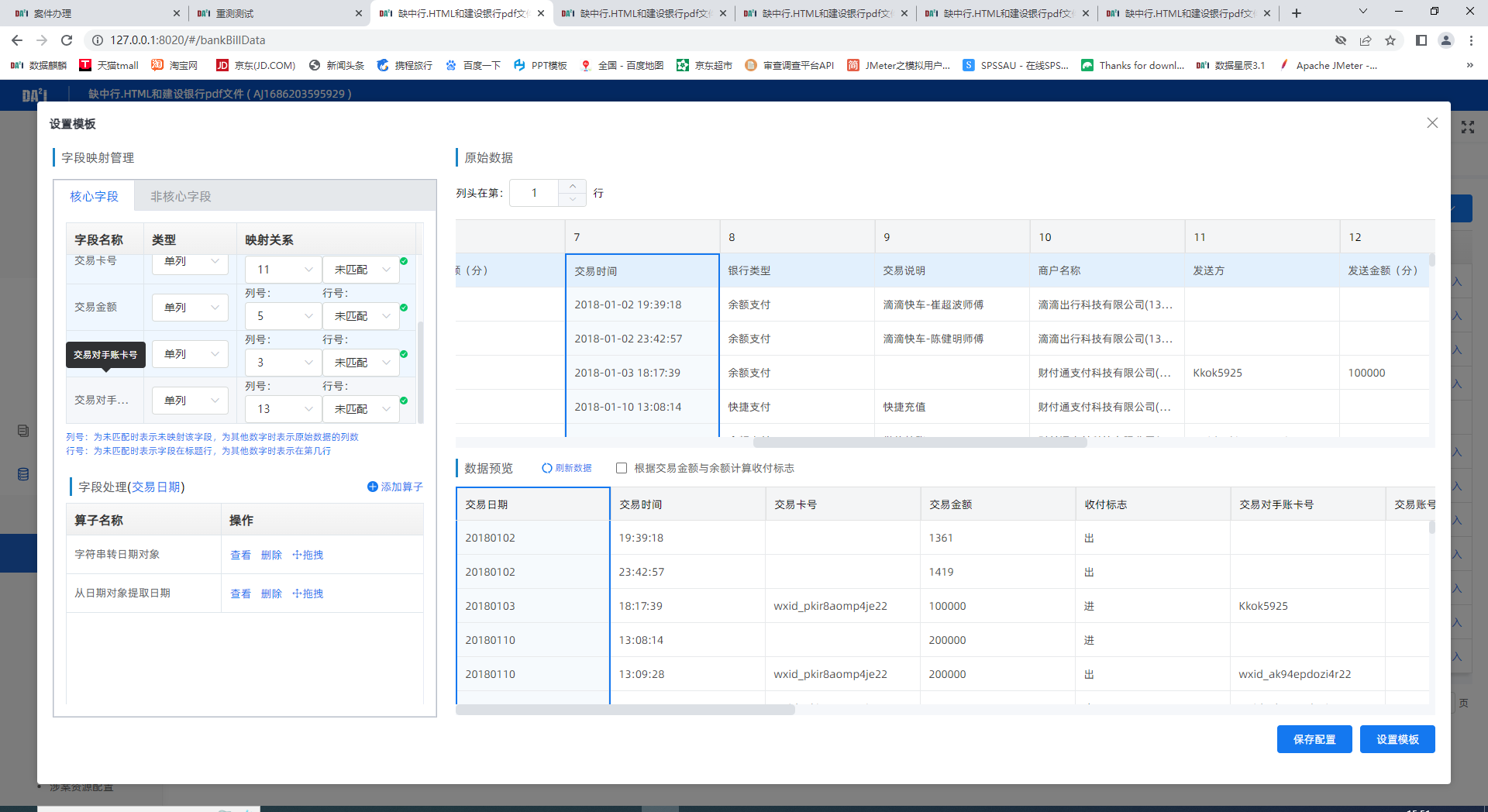The image size is (1488, 812).
Task: Open a new browser tab
Action: [x=1297, y=13]
